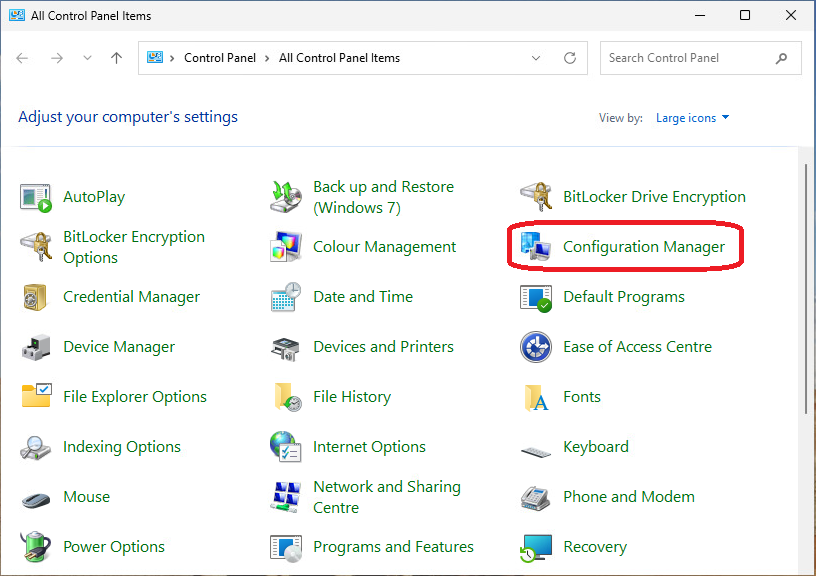Click the vertical scrollbar on the right
This screenshot has height=576, width=816.
pos(806,289)
